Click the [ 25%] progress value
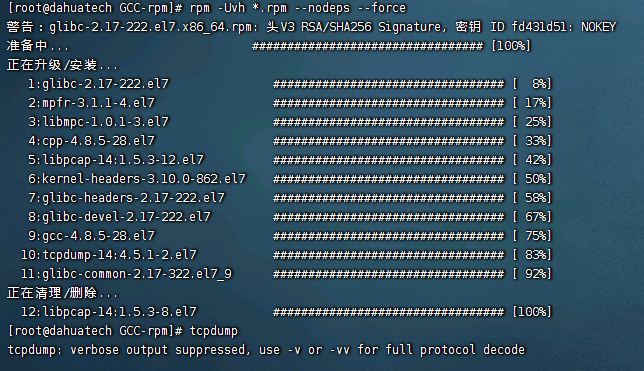Image resolution: width=644 pixels, height=371 pixels. 532,122
